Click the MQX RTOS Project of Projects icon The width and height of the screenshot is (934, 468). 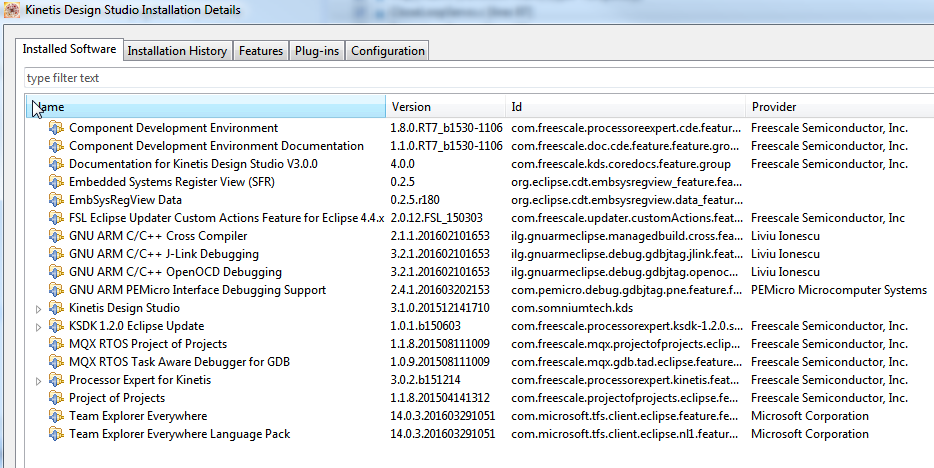click(x=56, y=344)
